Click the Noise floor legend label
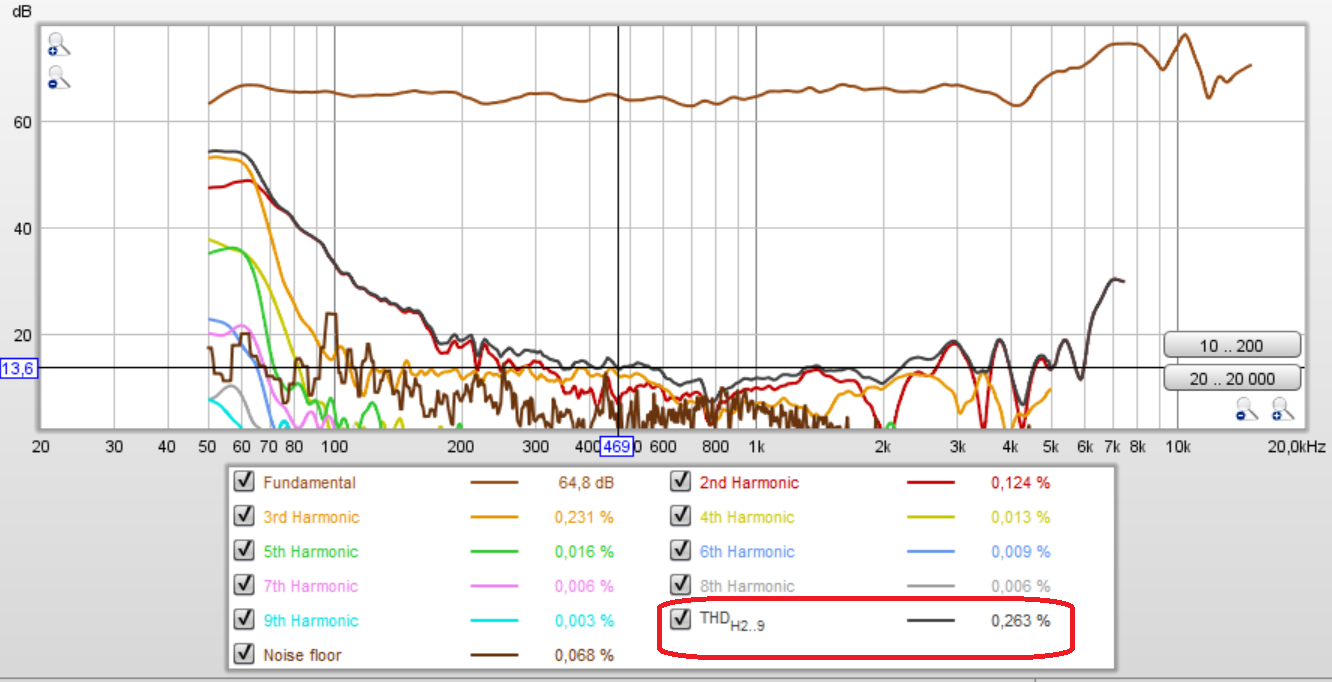1332x682 pixels. (x=302, y=655)
